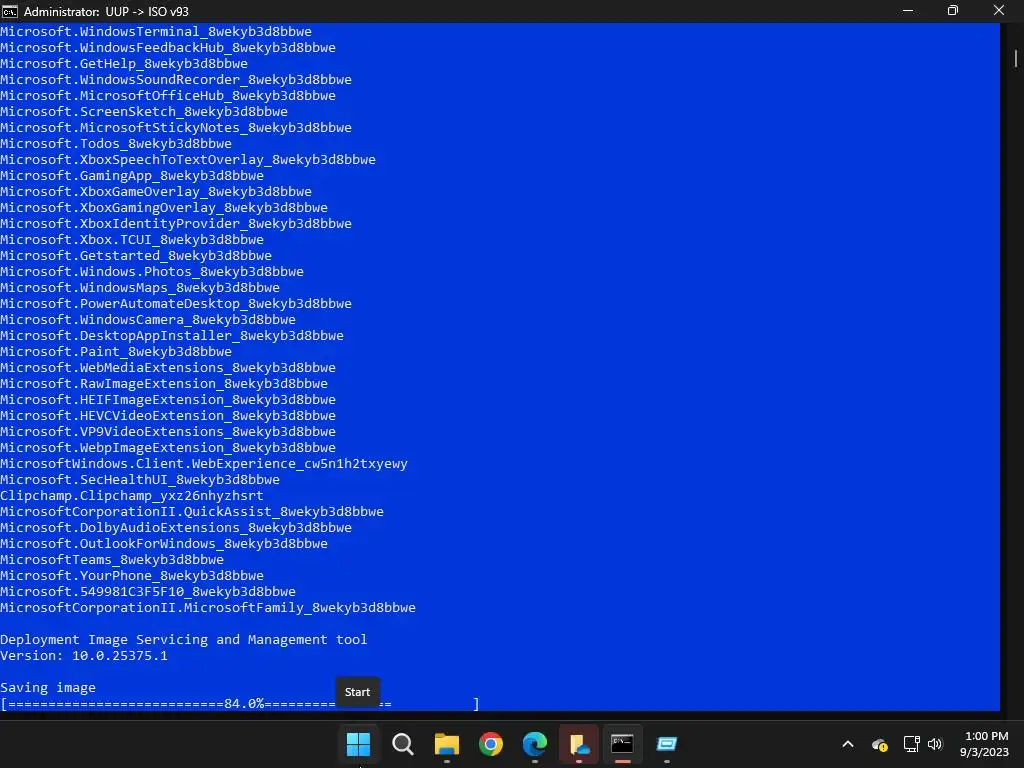Click the Deployment Image Servicing text line
This screenshot has height=768, width=1024.
tap(184, 639)
